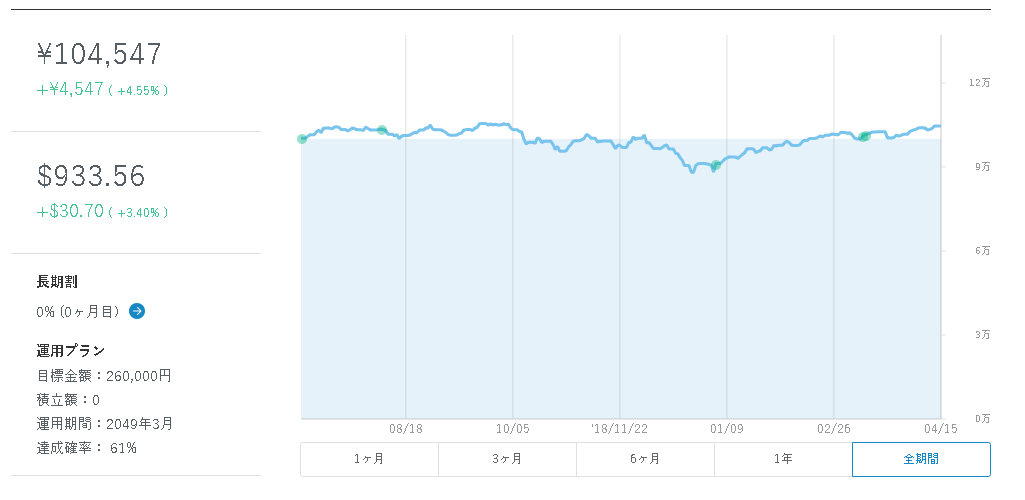Viewport: 1025px width, 500px height.
Task: Click the 目標金額：260,000円 plan line
Action: click(104, 376)
